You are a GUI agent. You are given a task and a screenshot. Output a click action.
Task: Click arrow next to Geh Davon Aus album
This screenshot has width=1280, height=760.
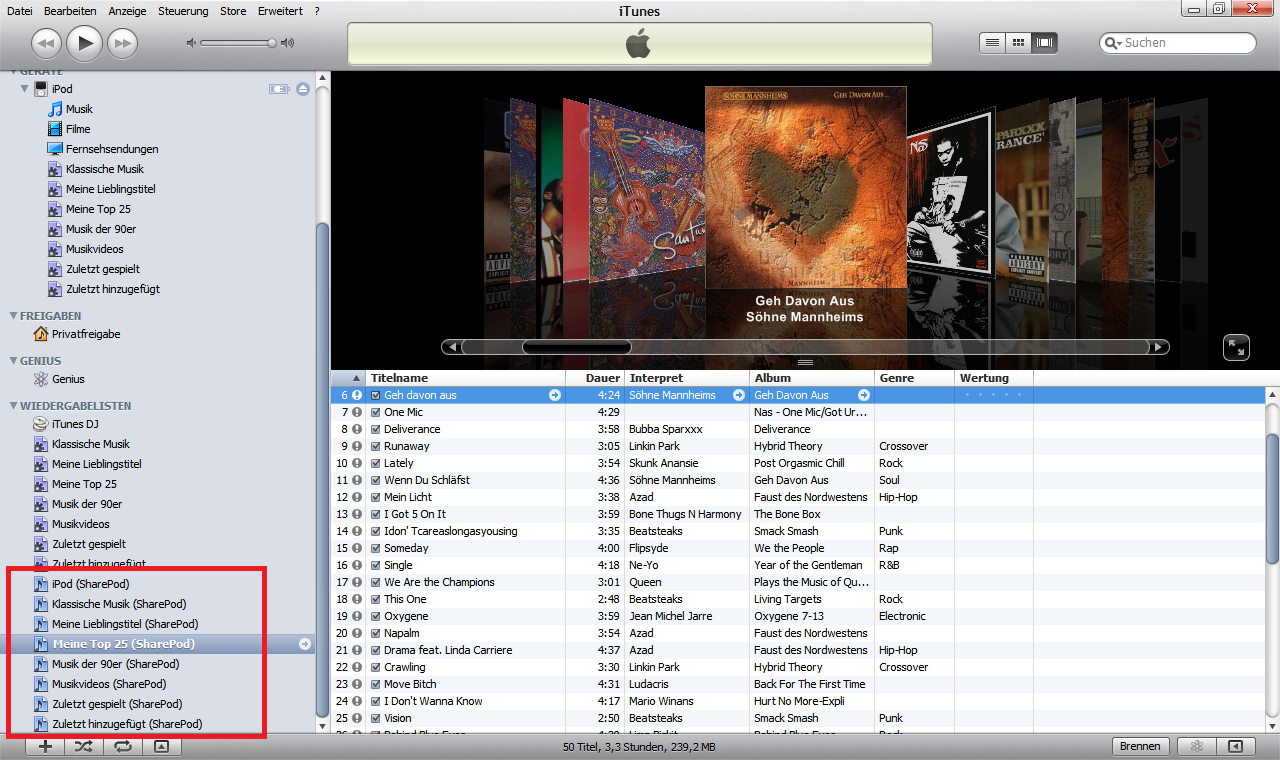click(864, 395)
